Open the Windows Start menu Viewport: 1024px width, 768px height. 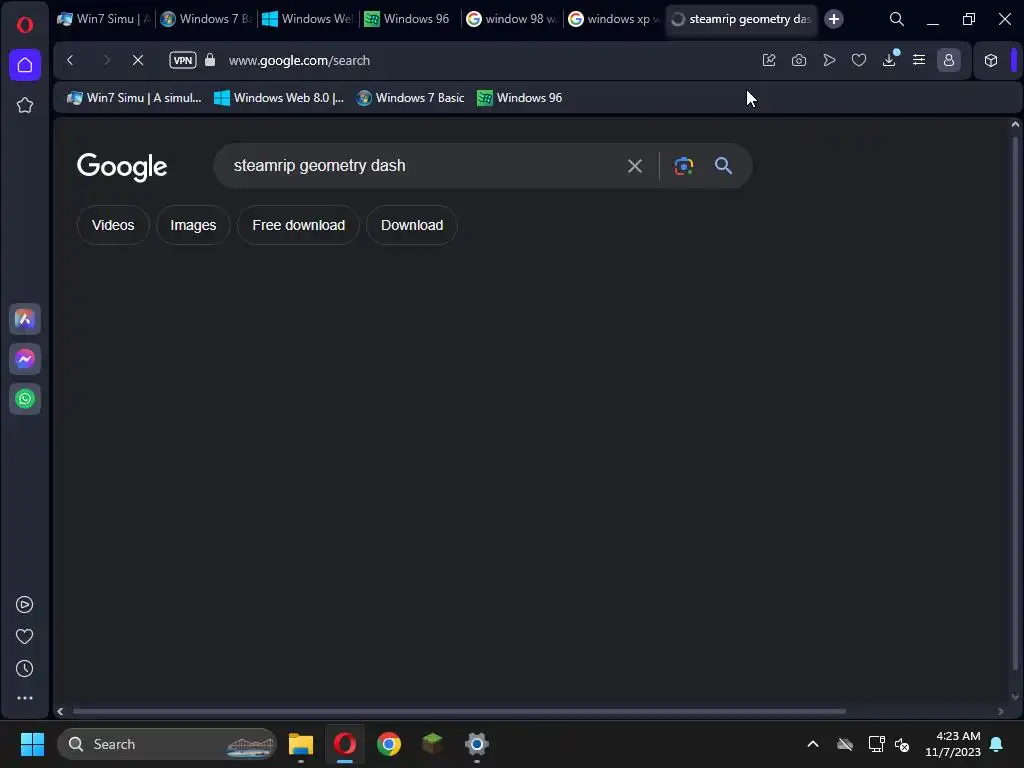click(32, 744)
